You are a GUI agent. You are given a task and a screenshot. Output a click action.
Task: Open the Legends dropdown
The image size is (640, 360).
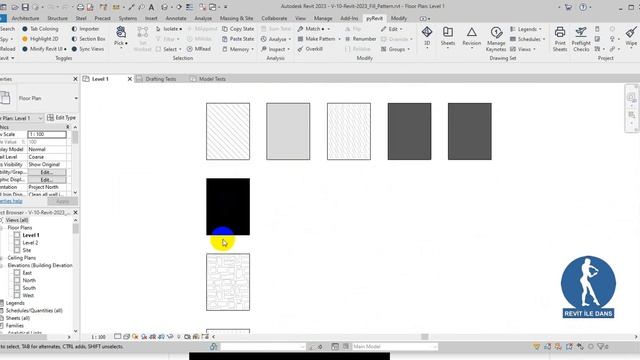click(526, 29)
